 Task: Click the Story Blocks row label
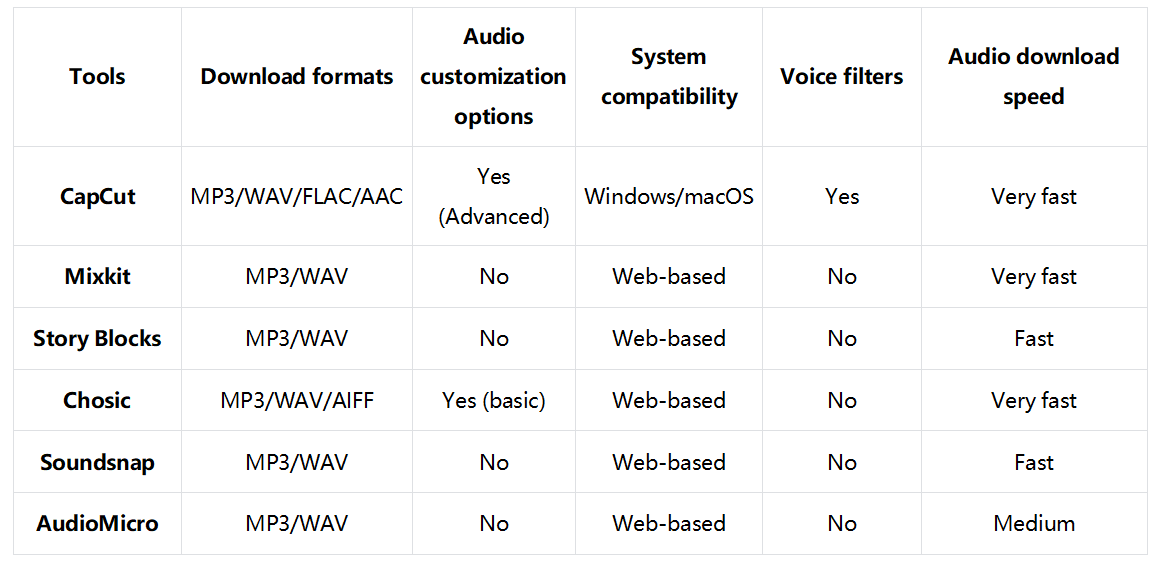[97, 338]
